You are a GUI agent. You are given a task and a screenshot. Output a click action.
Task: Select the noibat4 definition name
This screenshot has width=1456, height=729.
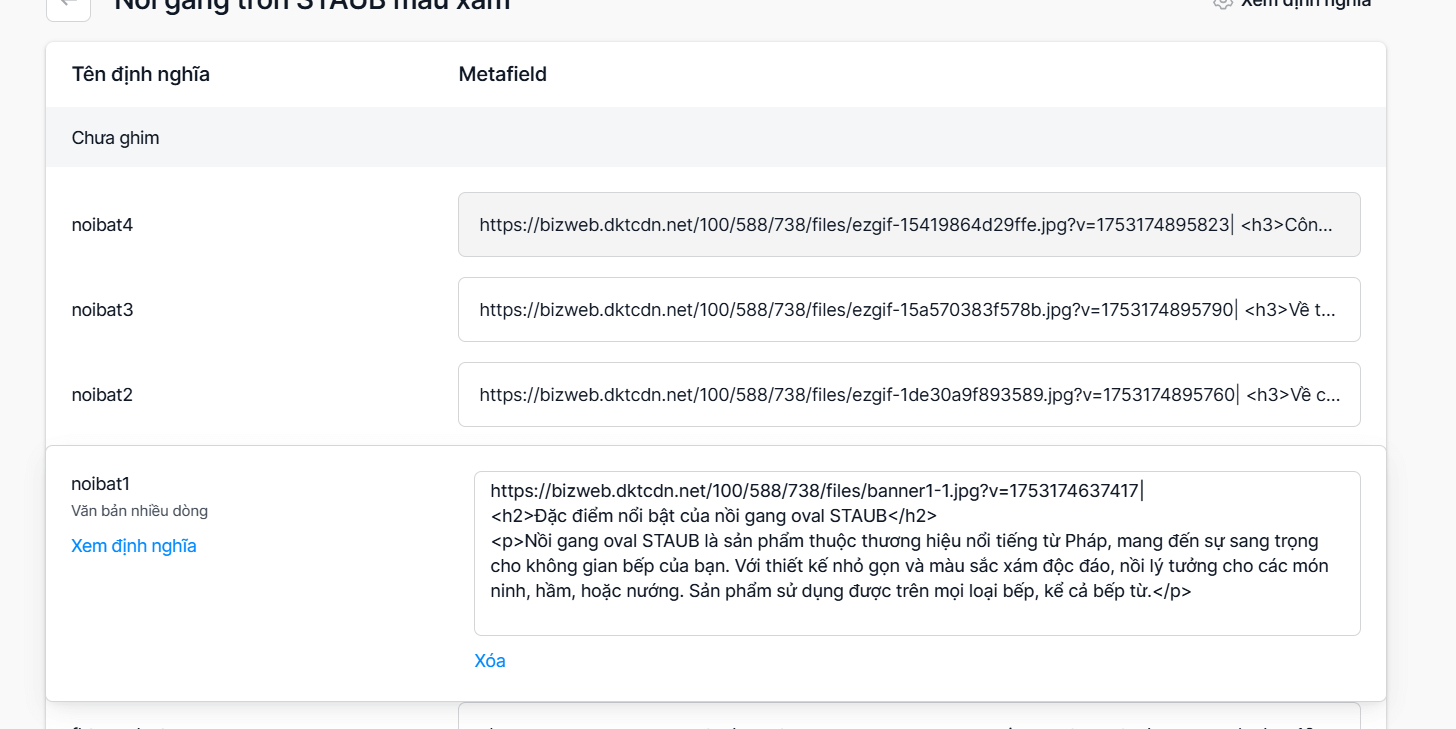click(x=102, y=225)
